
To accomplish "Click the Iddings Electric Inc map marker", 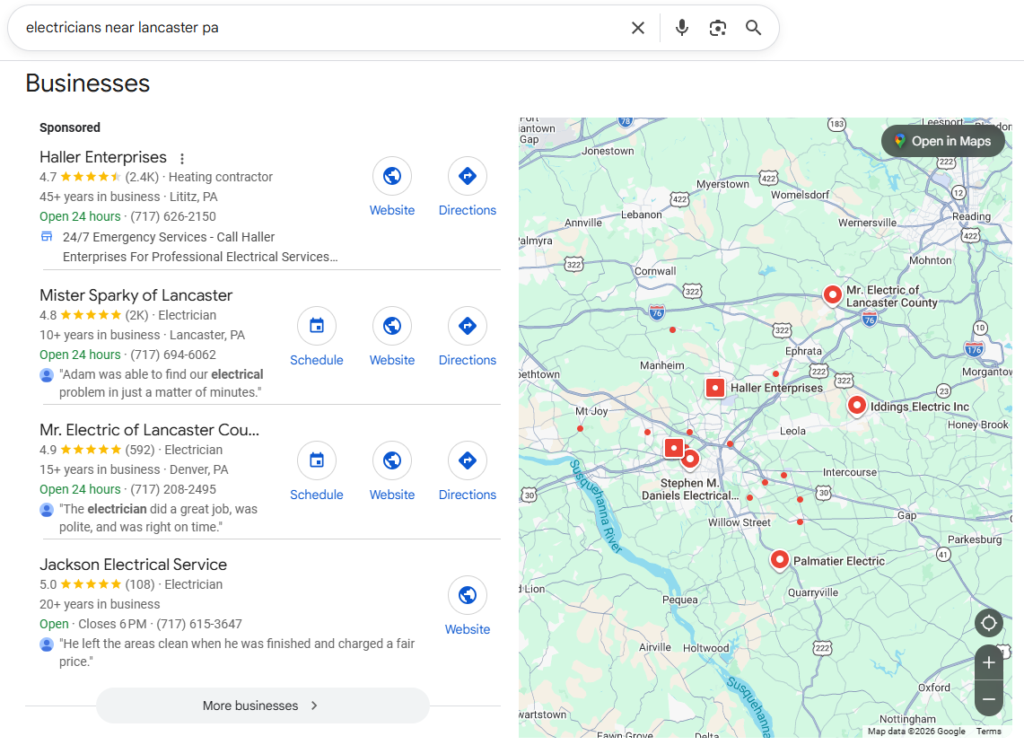I will coord(857,405).
